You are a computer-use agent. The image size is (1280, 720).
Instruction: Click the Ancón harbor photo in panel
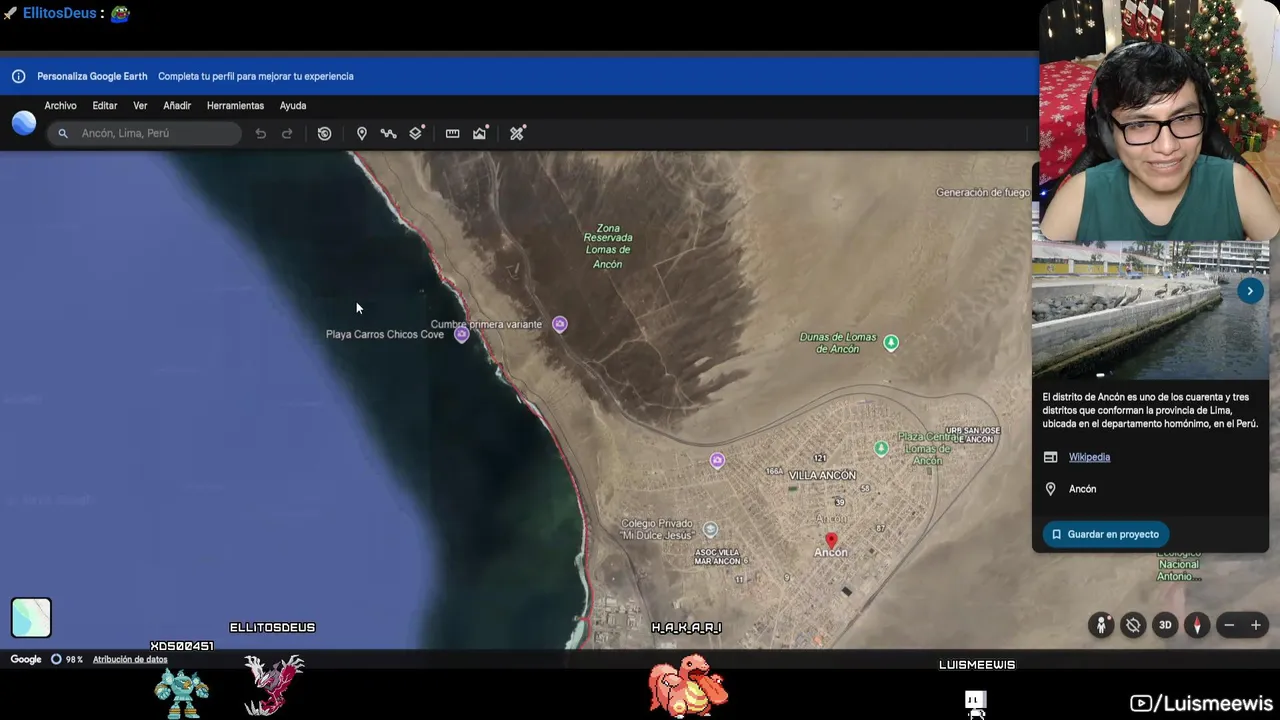tap(1150, 311)
